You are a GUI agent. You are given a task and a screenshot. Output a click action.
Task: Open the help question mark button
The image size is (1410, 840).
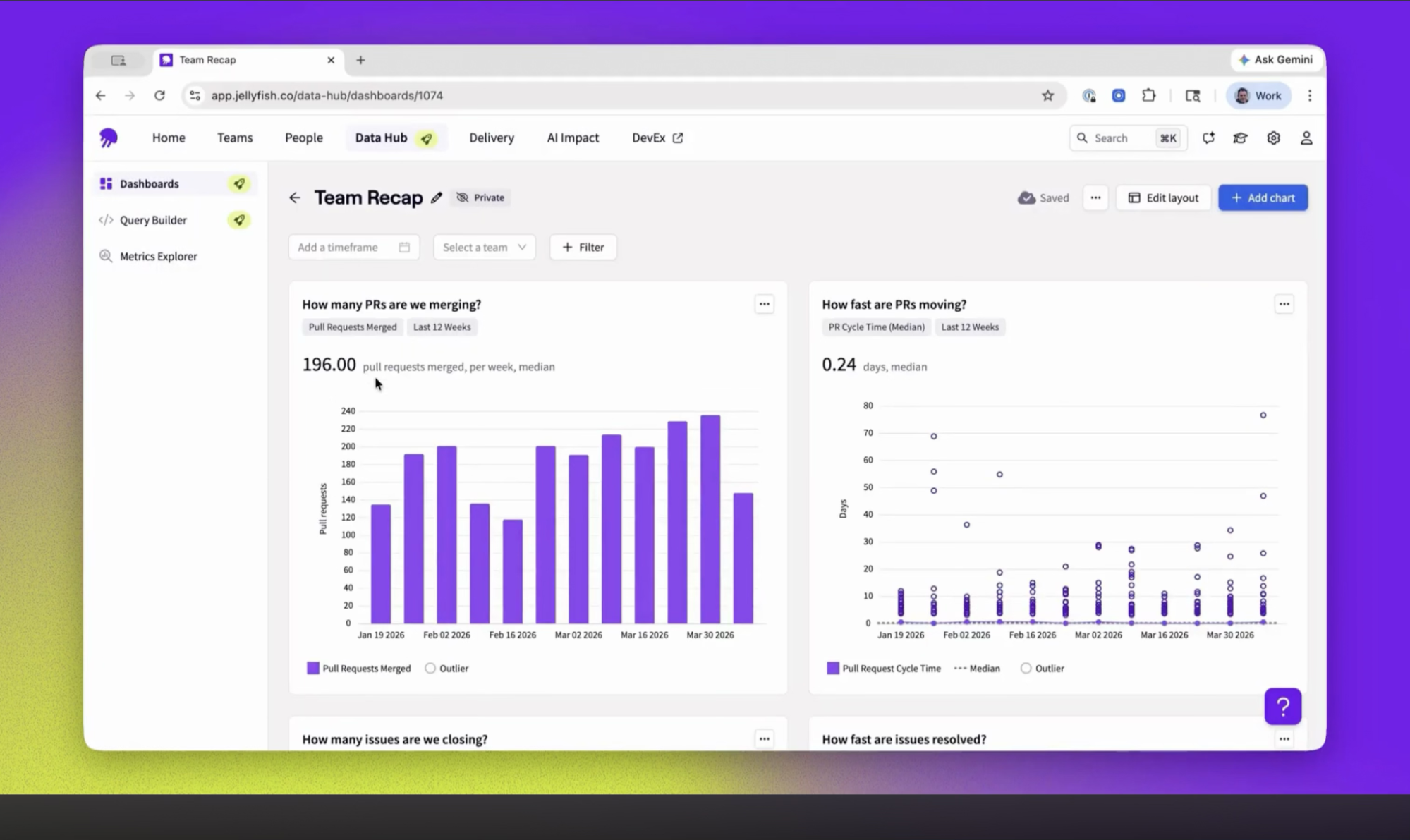click(1282, 706)
